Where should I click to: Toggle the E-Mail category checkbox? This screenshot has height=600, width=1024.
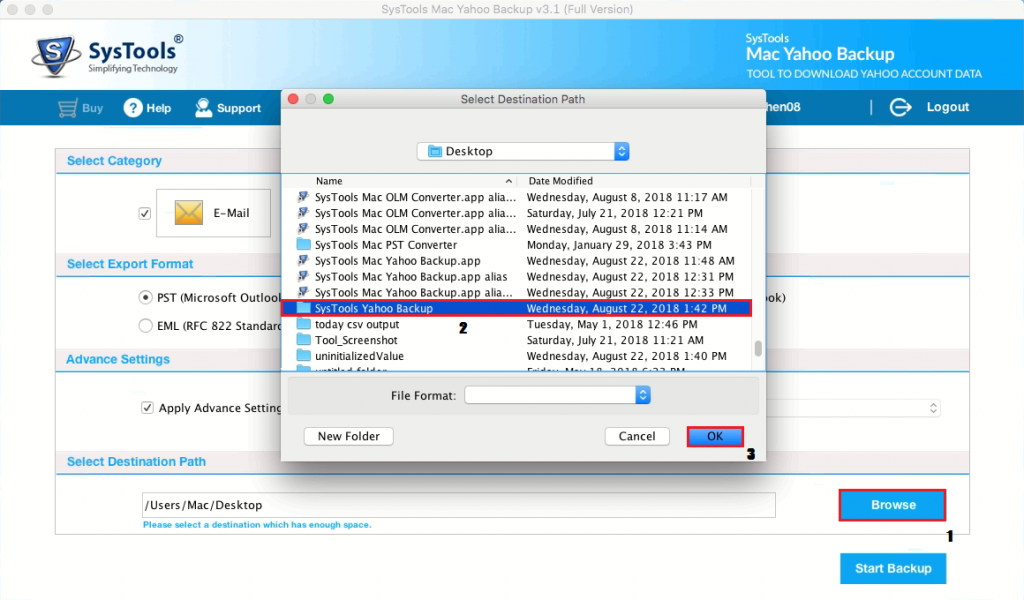(145, 213)
